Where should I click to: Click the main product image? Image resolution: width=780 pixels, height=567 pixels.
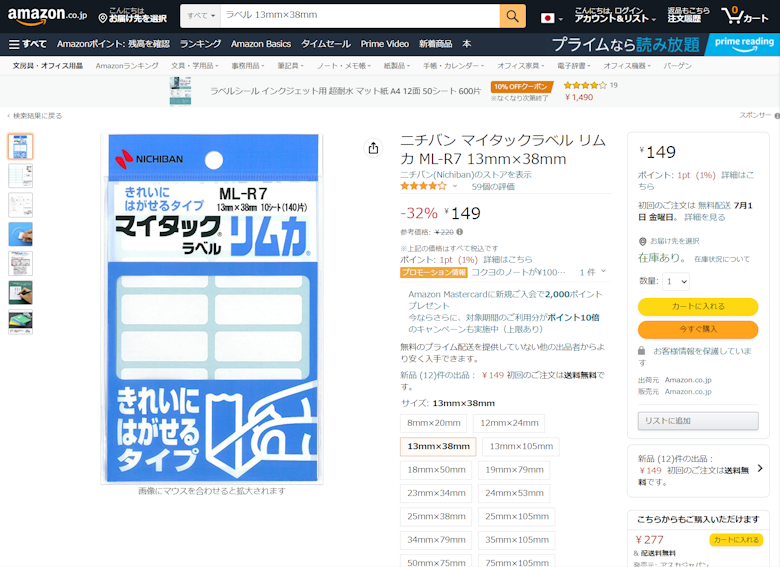212,308
